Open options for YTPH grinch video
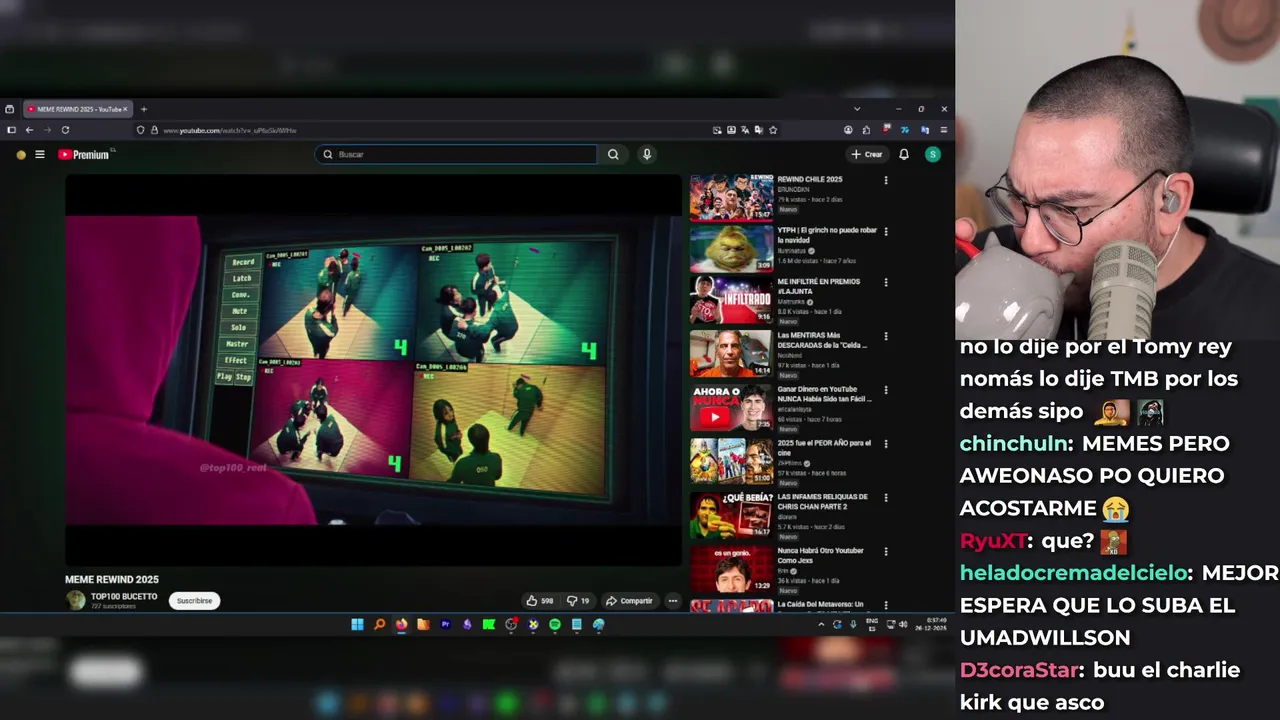Viewport: 1280px width, 720px height. (885, 232)
